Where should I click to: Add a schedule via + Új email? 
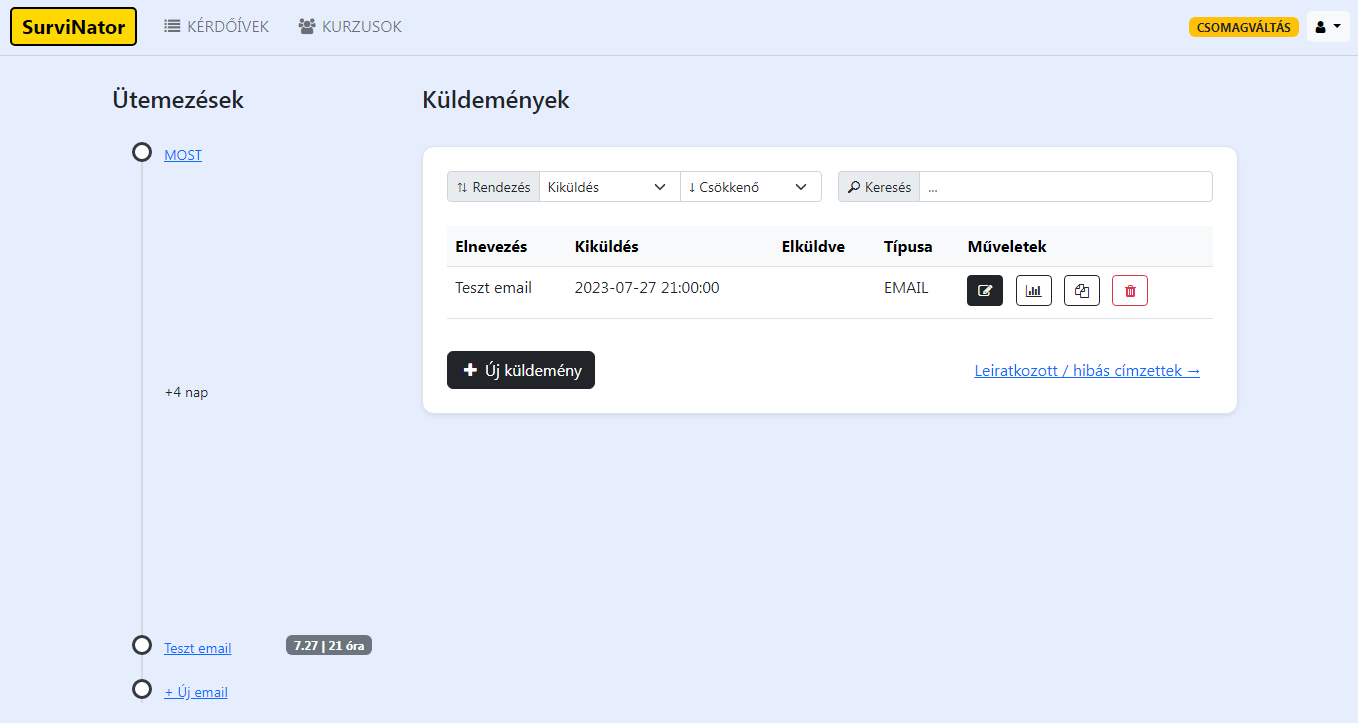196,692
